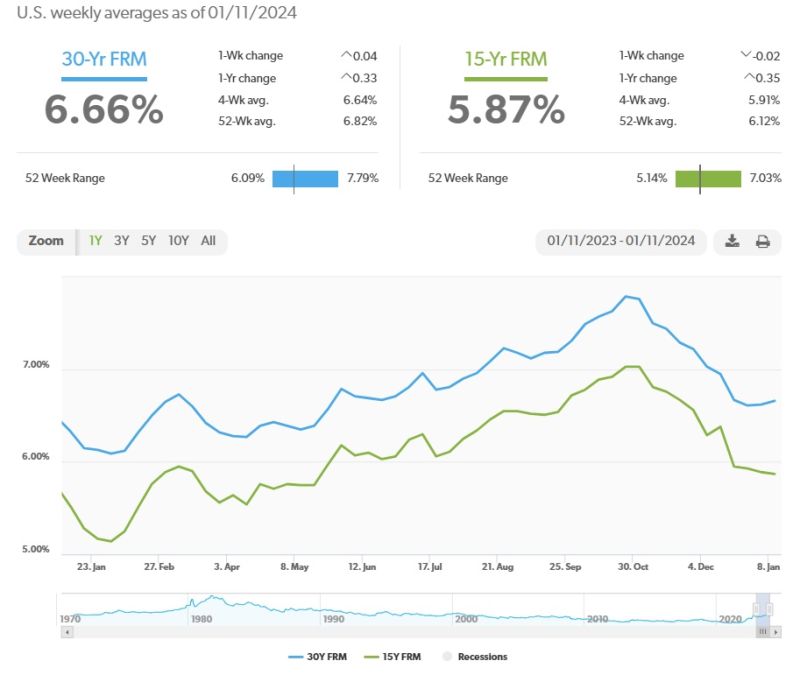800x675 pixels.
Task: Click the 30-Yr FRM 1-Yr change up arrow
Action: click(346, 78)
